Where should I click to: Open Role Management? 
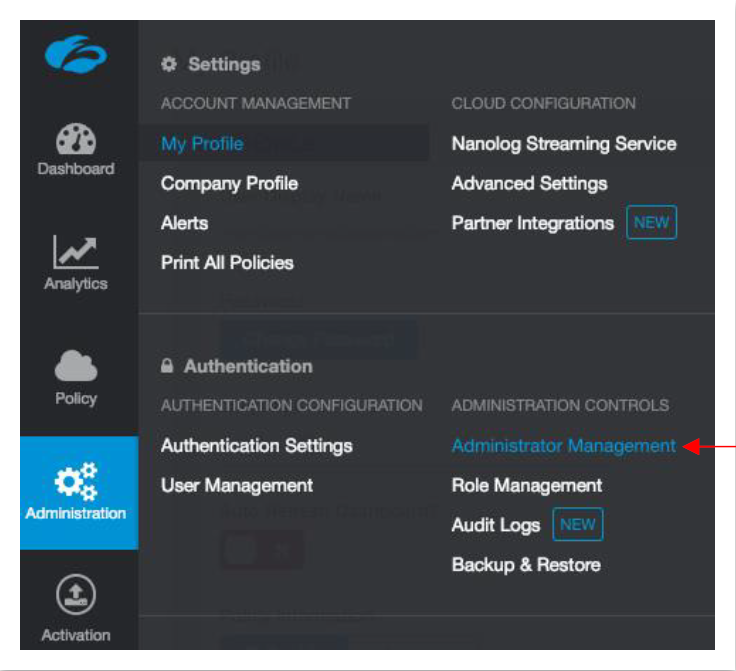coord(526,486)
